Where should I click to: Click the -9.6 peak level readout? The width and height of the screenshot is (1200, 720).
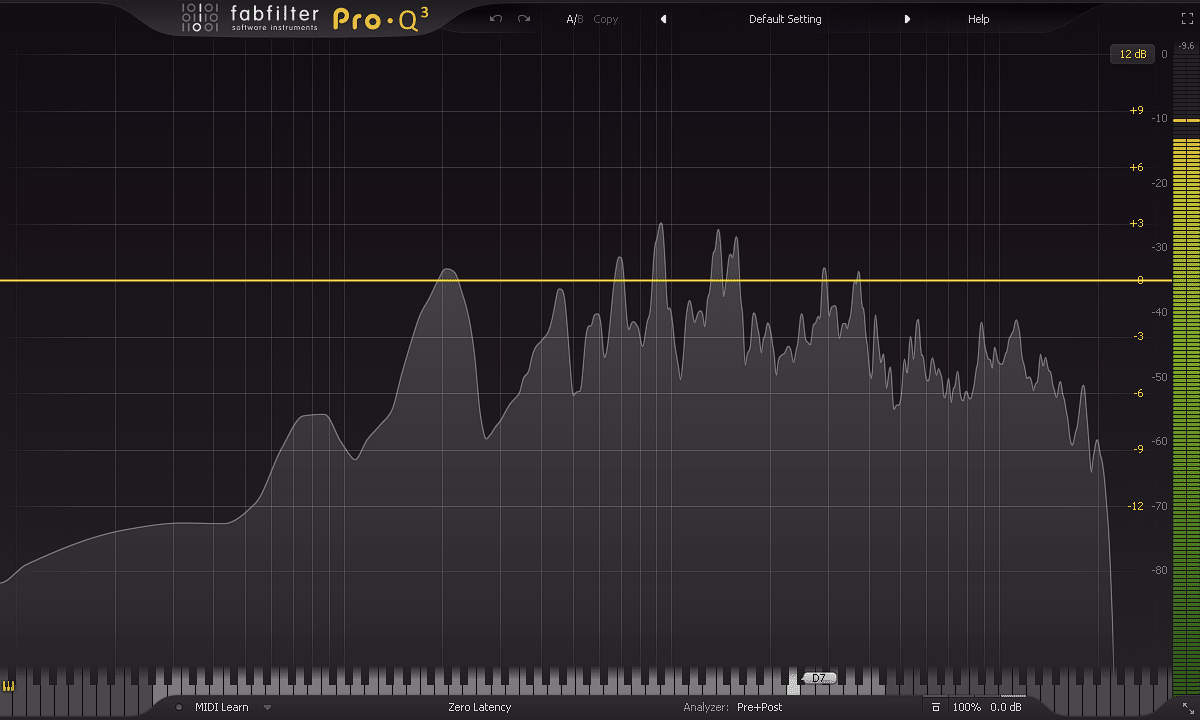(1187, 46)
